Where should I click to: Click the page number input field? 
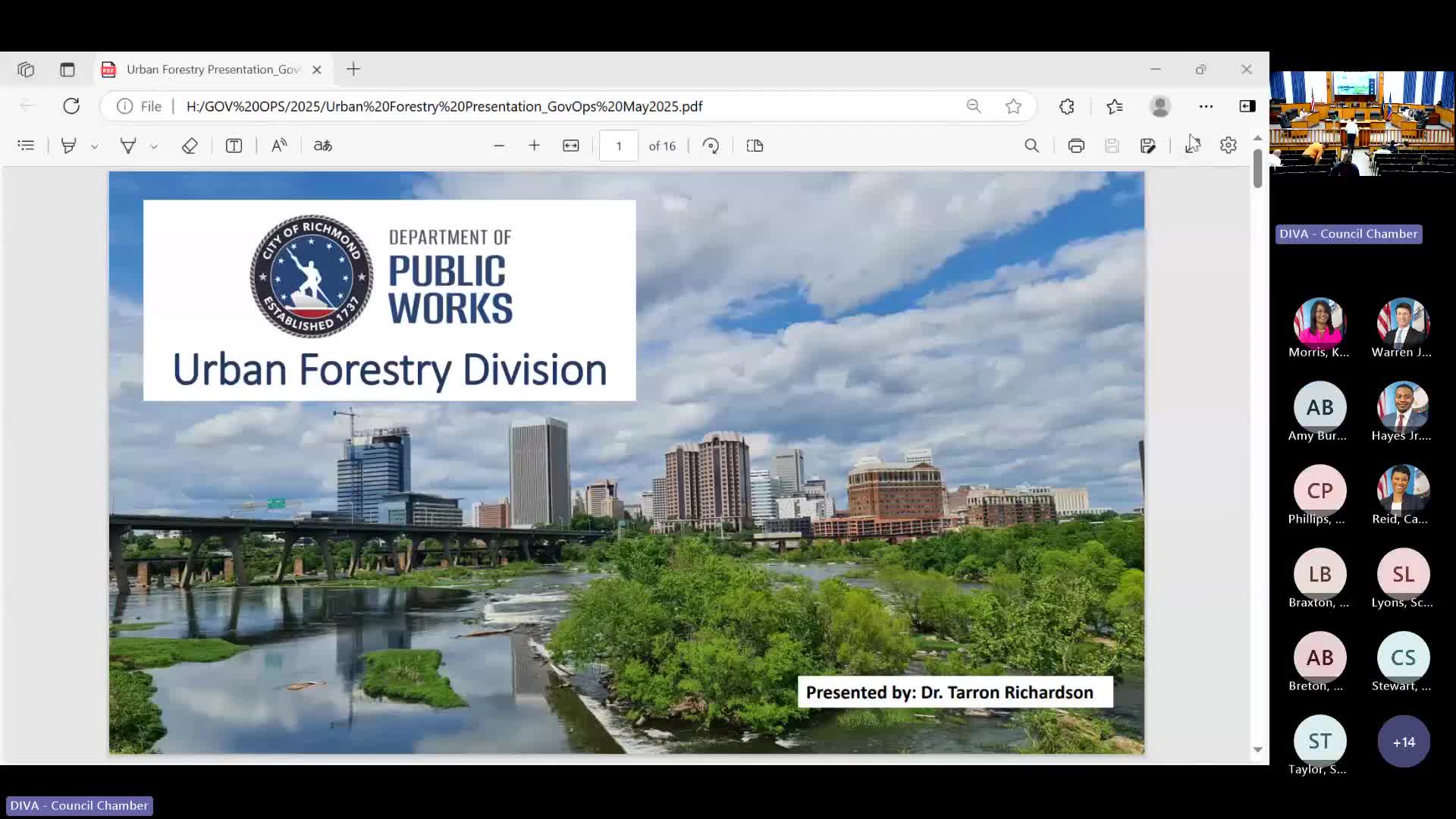[619, 146]
